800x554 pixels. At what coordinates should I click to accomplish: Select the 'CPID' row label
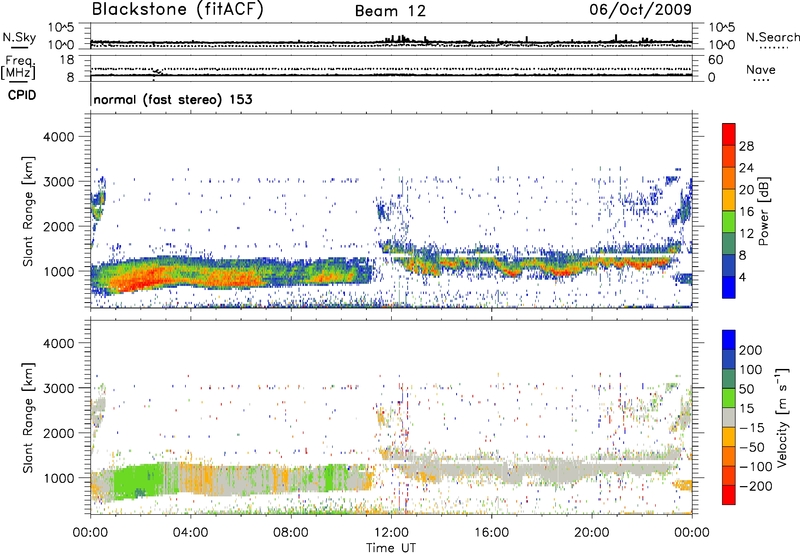(x=22, y=95)
